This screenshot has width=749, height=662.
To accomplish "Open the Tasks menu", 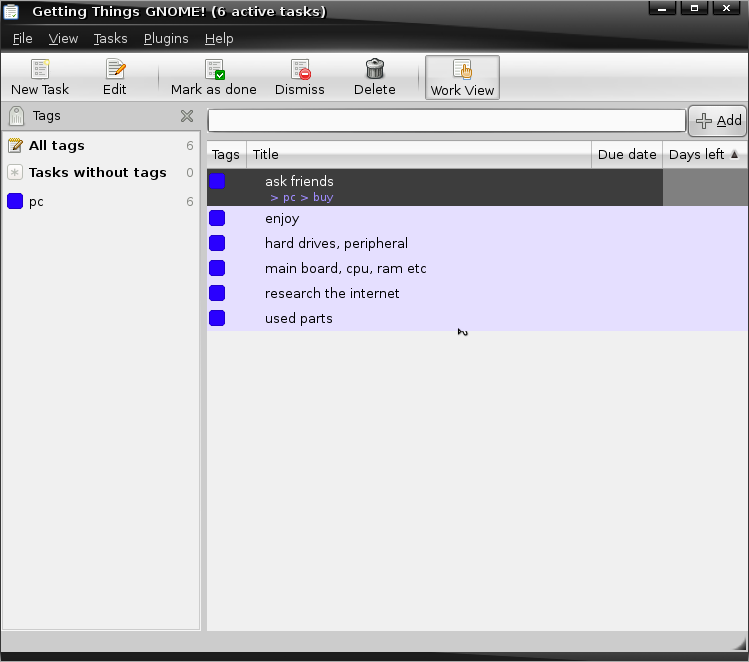I will click(110, 39).
